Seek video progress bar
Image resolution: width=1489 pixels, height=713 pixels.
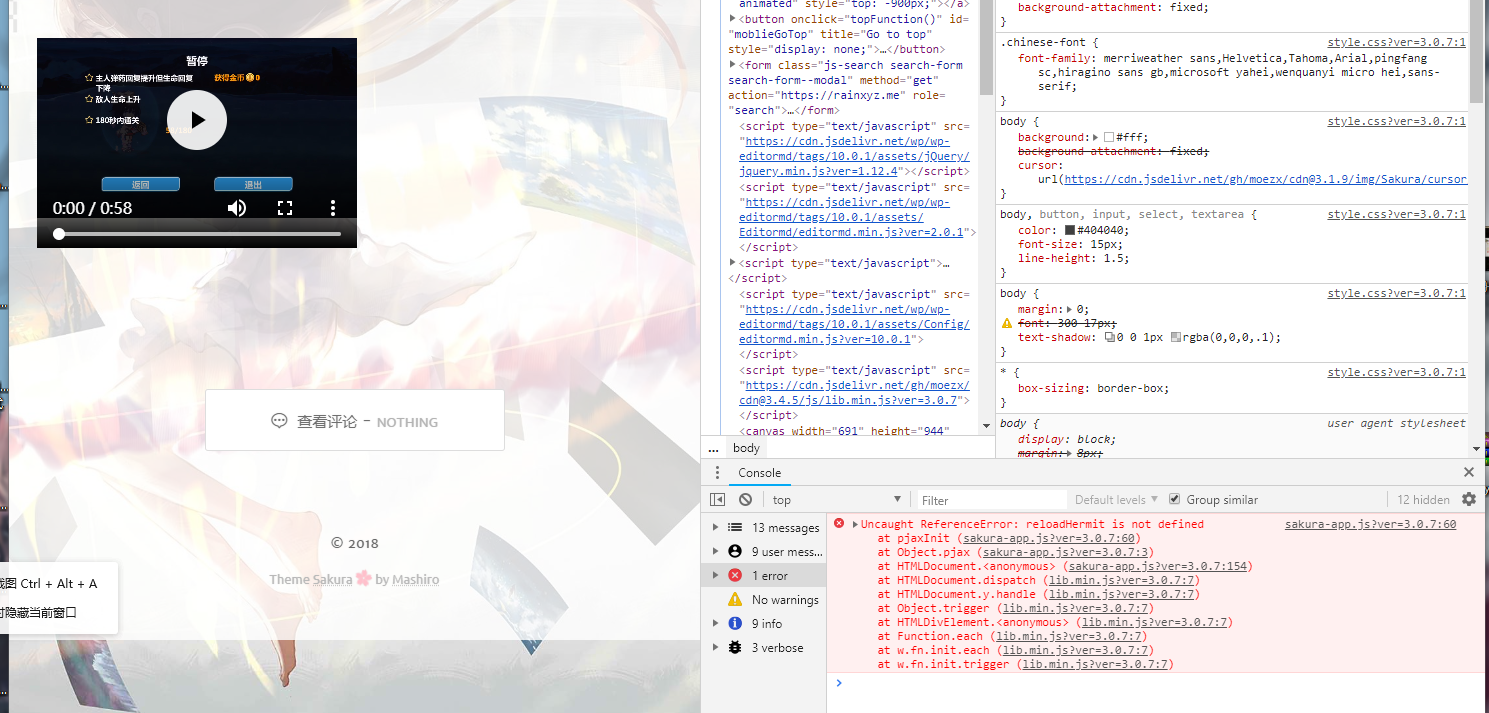click(197, 234)
